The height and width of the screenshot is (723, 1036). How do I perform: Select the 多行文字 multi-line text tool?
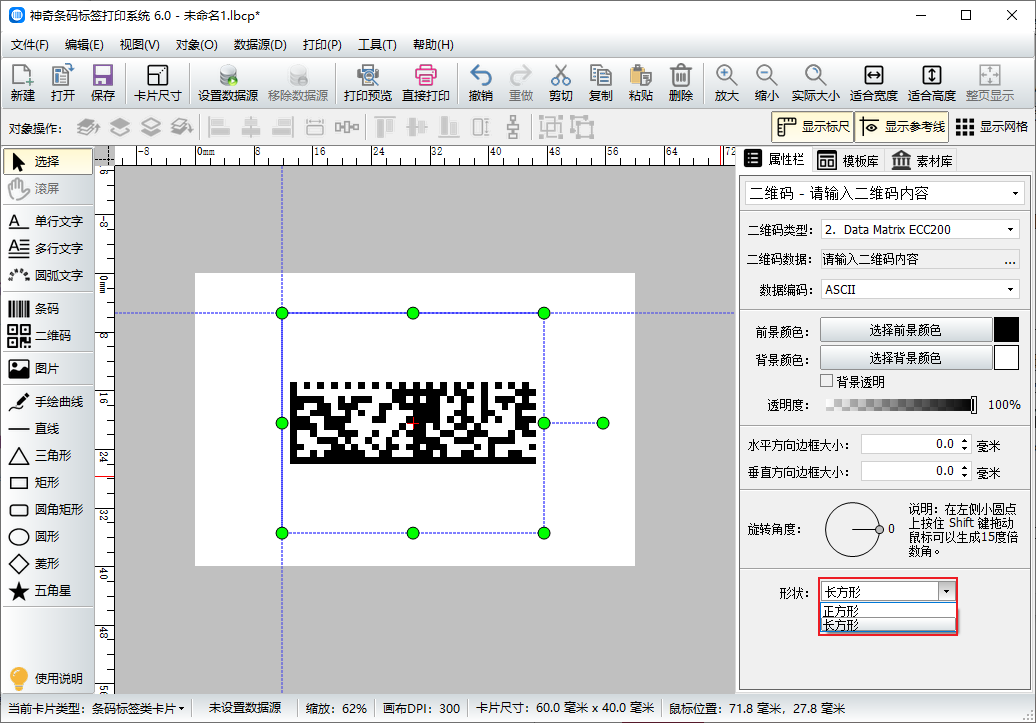coord(47,248)
